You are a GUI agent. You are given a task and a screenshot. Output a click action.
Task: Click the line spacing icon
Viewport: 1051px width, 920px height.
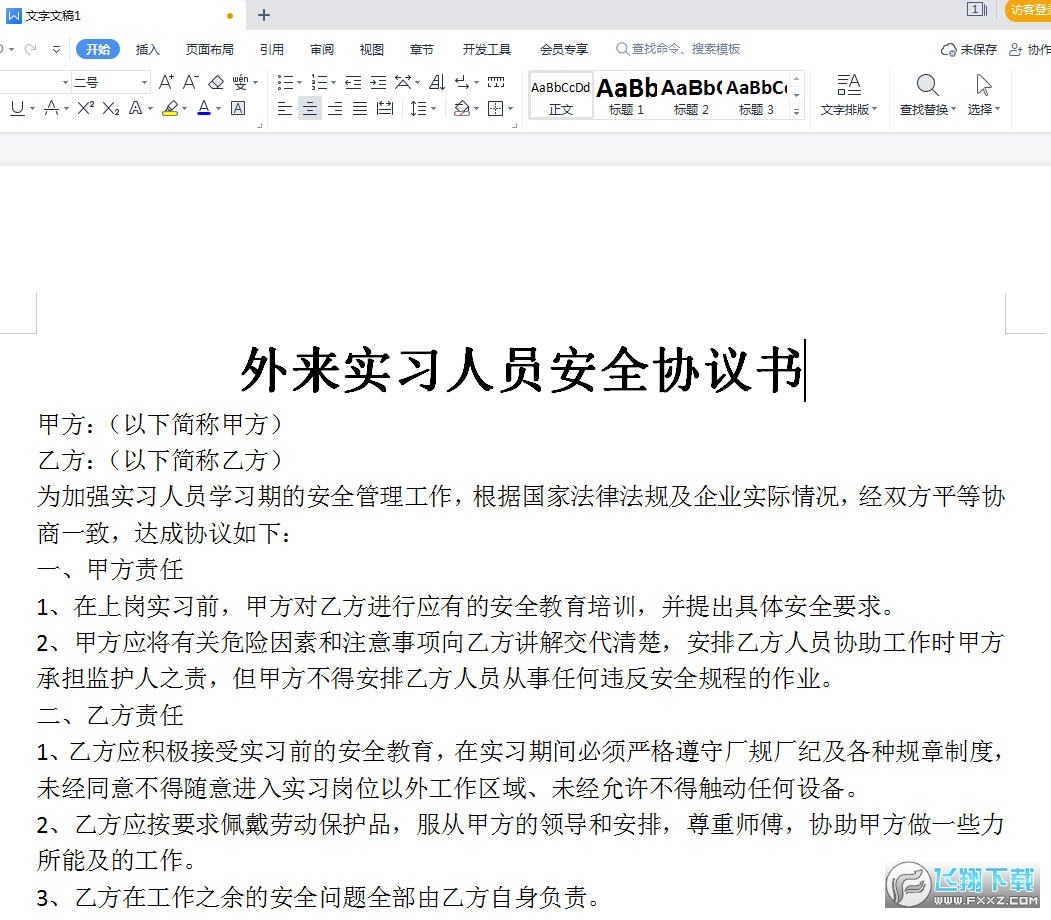(x=418, y=108)
